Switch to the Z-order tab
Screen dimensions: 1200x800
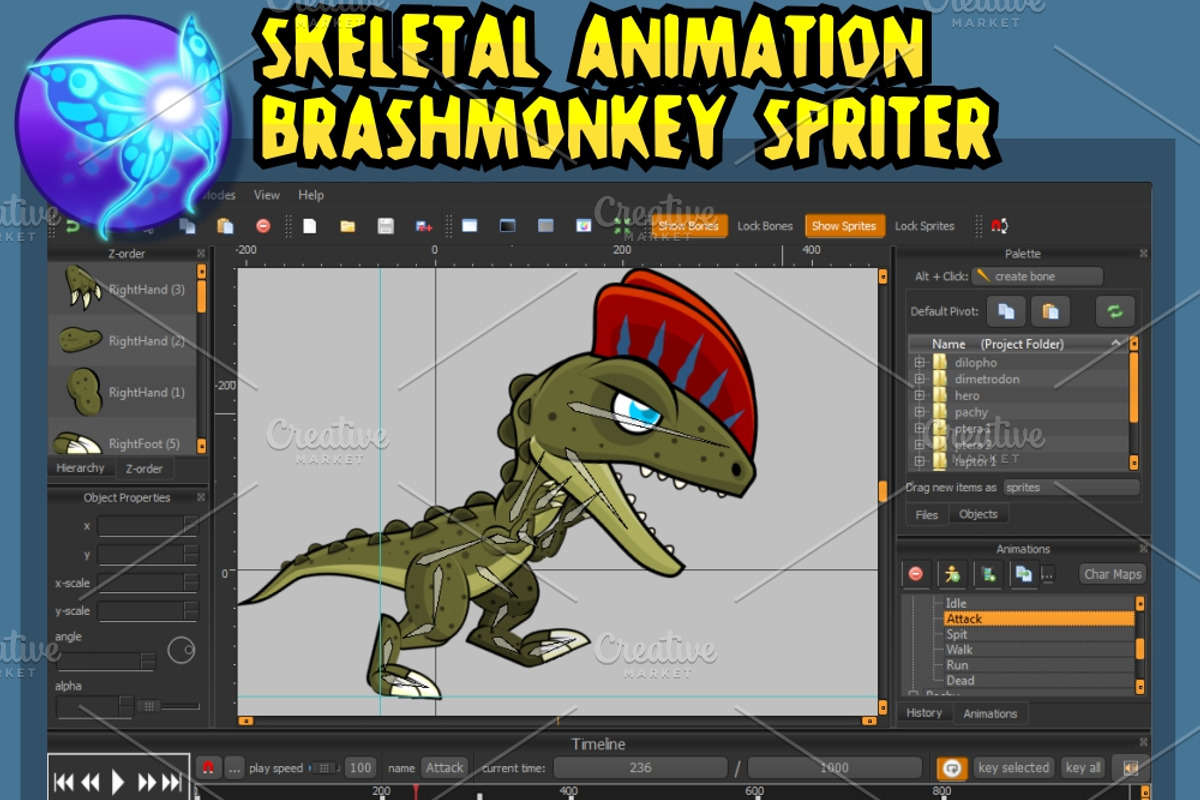point(144,468)
